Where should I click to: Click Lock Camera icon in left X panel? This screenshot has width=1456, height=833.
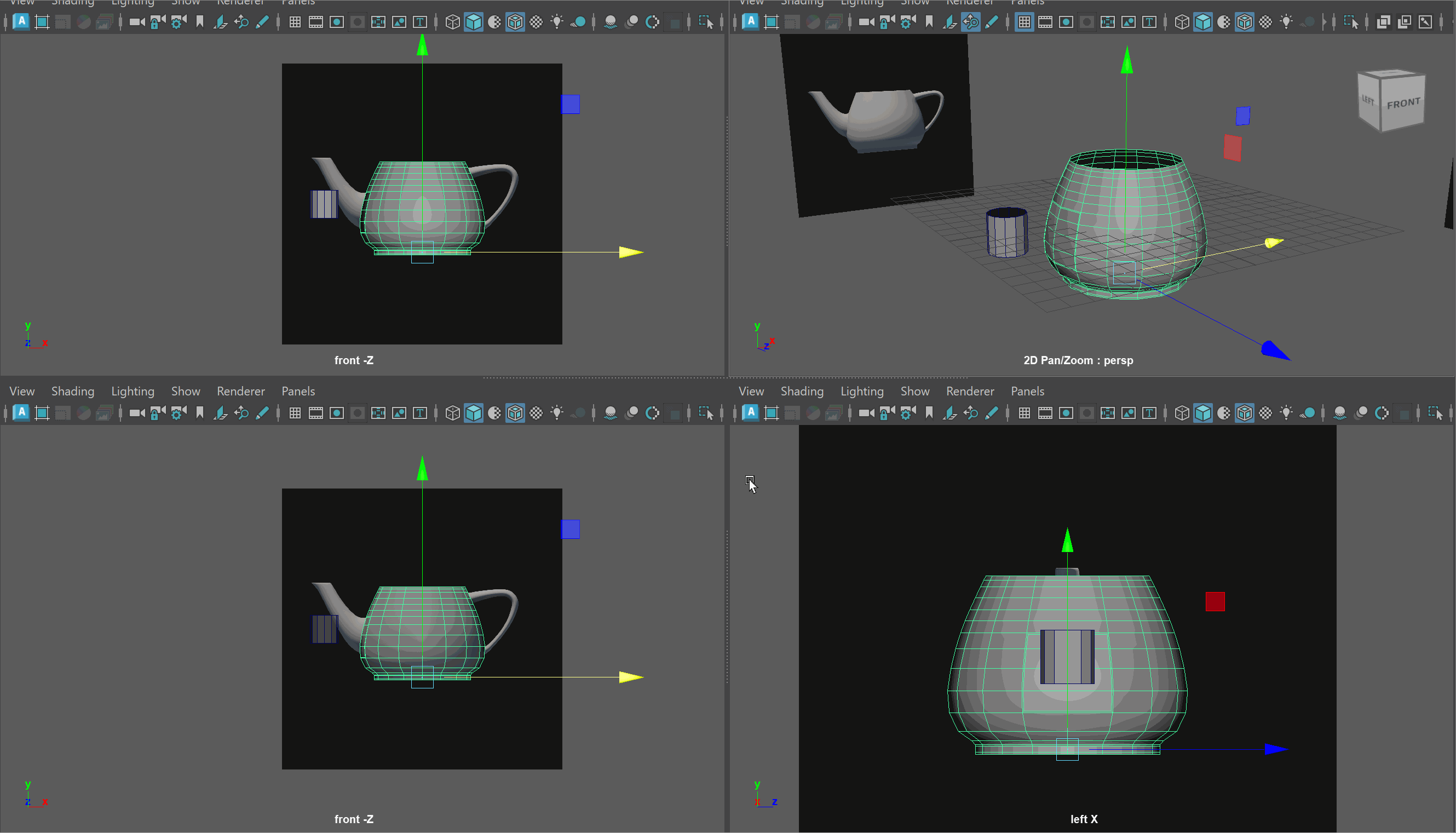point(887,413)
